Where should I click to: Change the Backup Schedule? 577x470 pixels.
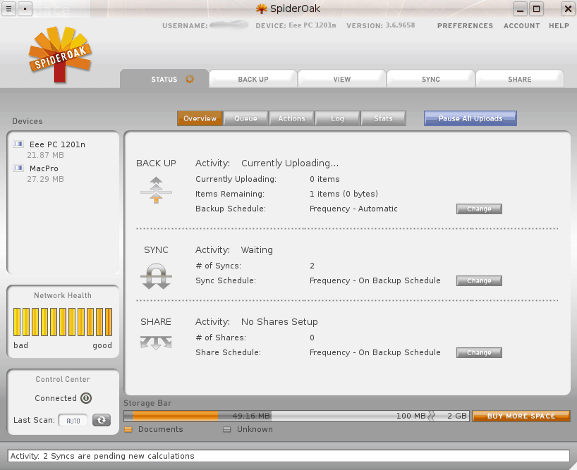(x=479, y=209)
